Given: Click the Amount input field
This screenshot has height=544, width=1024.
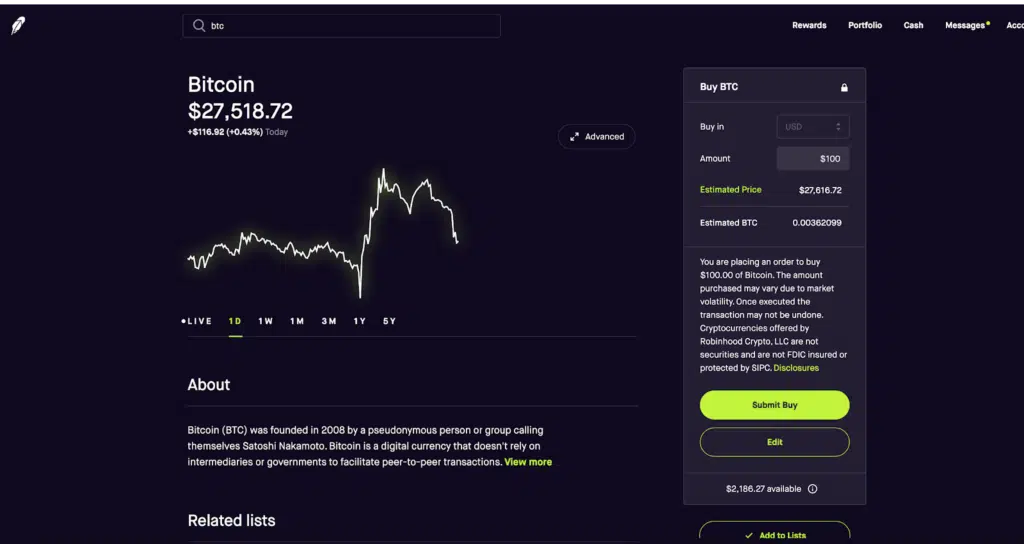Looking at the screenshot, I should click(813, 159).
